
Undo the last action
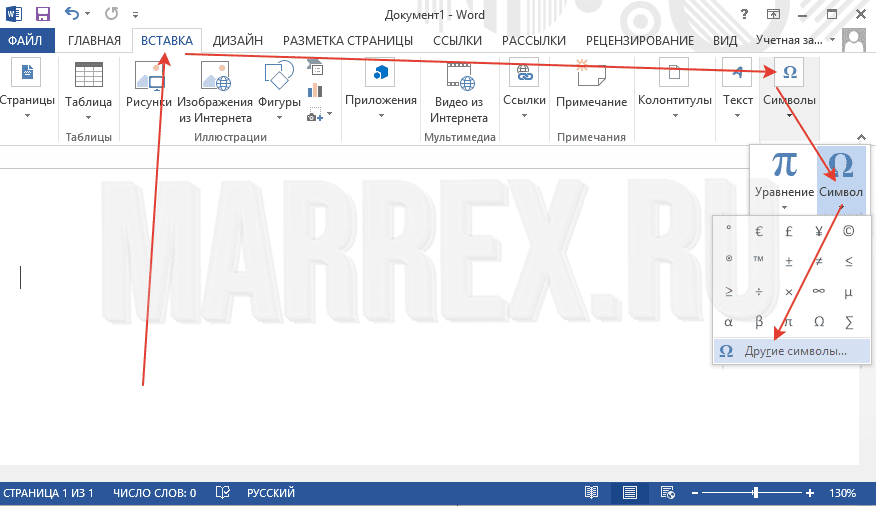[x=72, y=13]
